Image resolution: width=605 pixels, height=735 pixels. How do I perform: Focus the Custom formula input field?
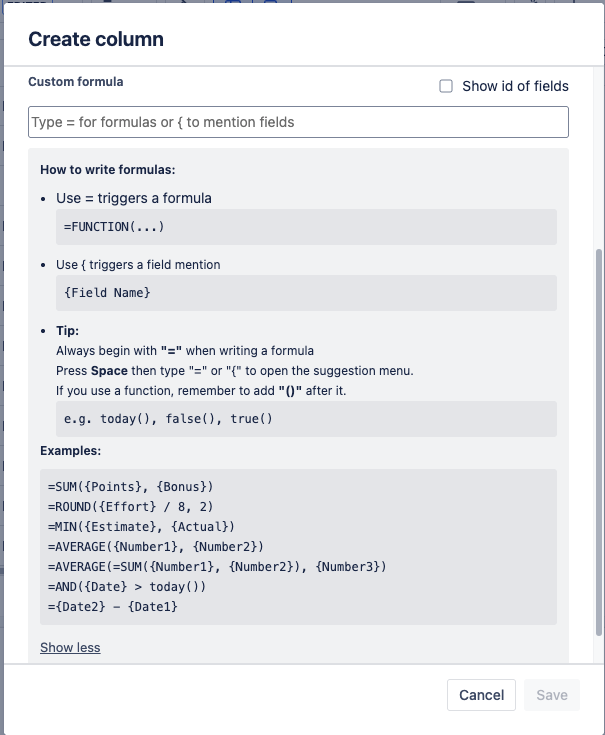298,122
